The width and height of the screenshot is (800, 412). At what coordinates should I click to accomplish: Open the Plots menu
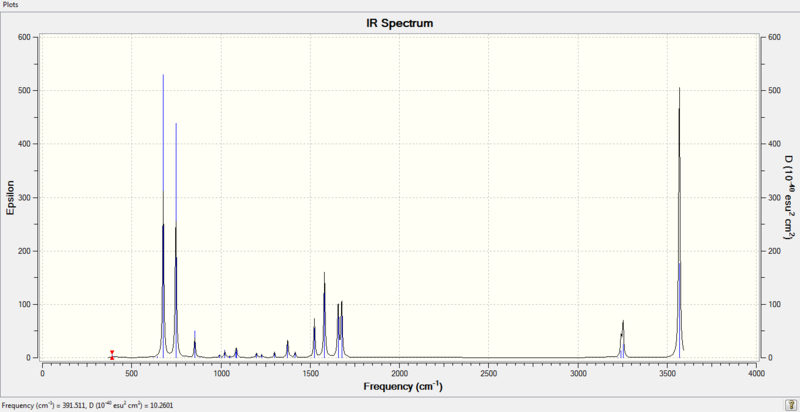(8, 4)
